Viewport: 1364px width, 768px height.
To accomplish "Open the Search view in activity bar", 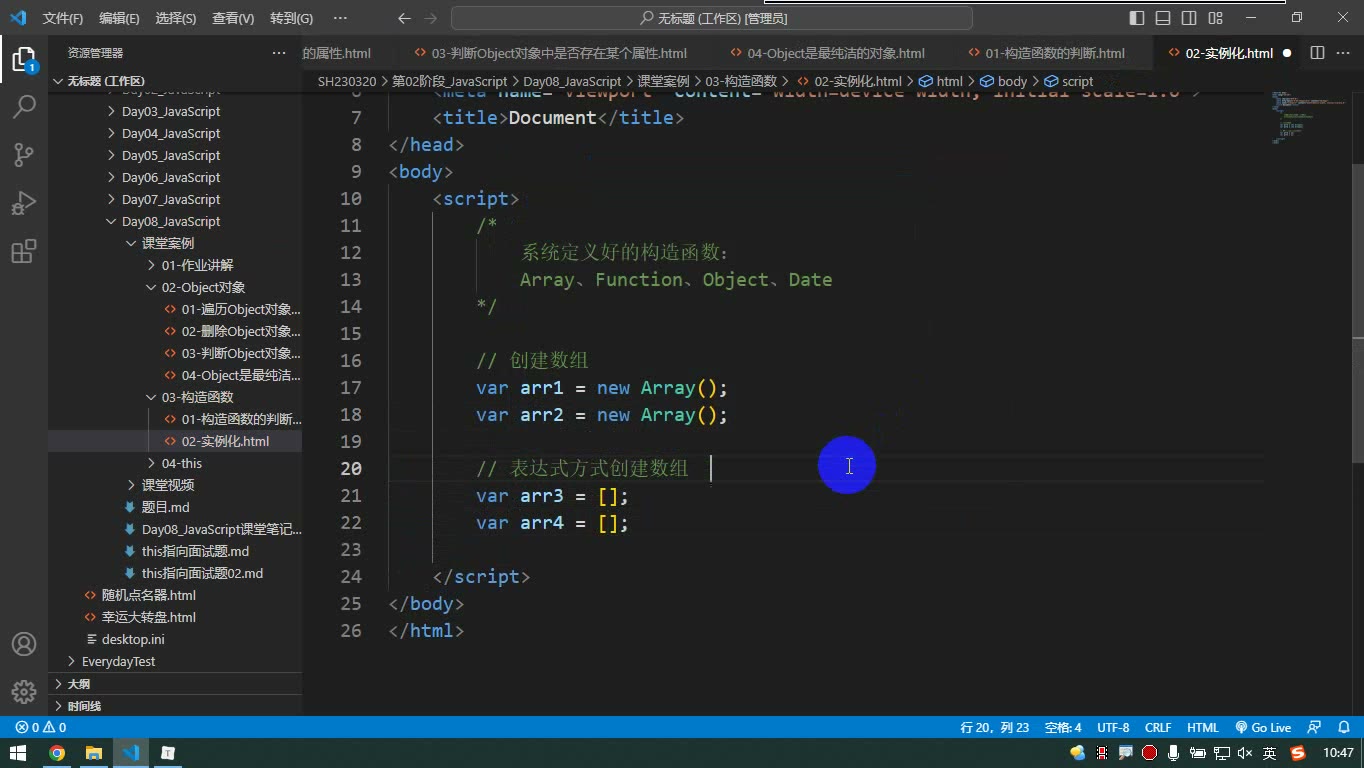I will 24,106.
